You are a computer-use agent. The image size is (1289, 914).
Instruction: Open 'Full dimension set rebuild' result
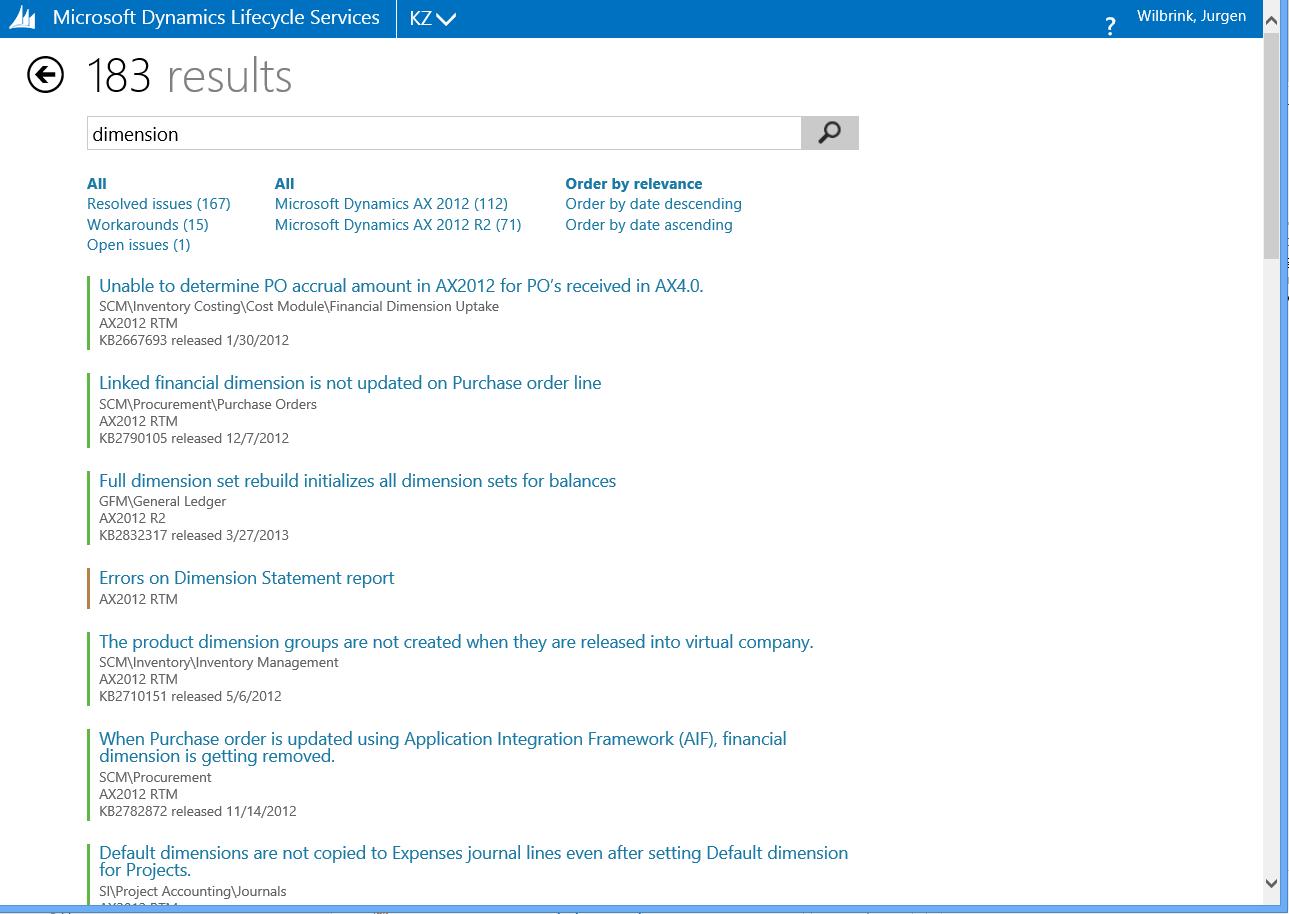pyautogui.click(x=357, y=481)
